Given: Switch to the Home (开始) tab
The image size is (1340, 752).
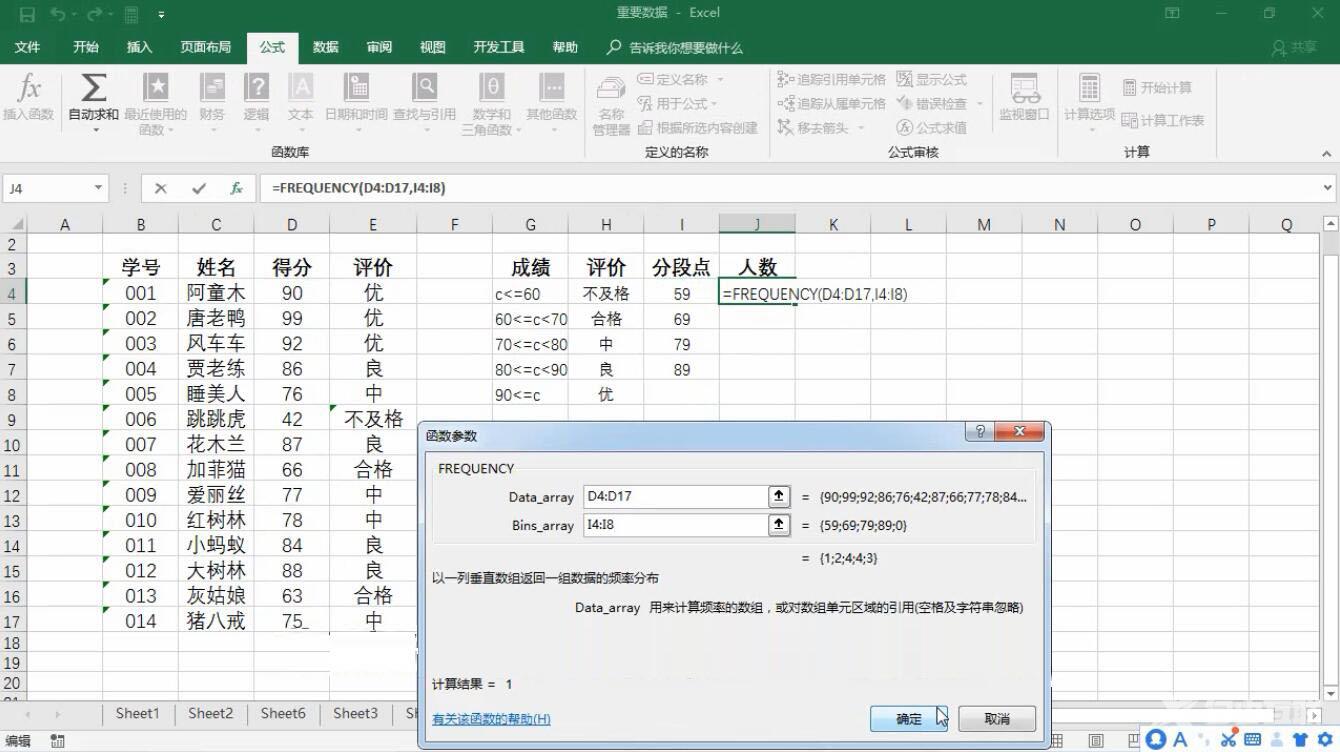Looking at the screenshot, I should 86,47.
